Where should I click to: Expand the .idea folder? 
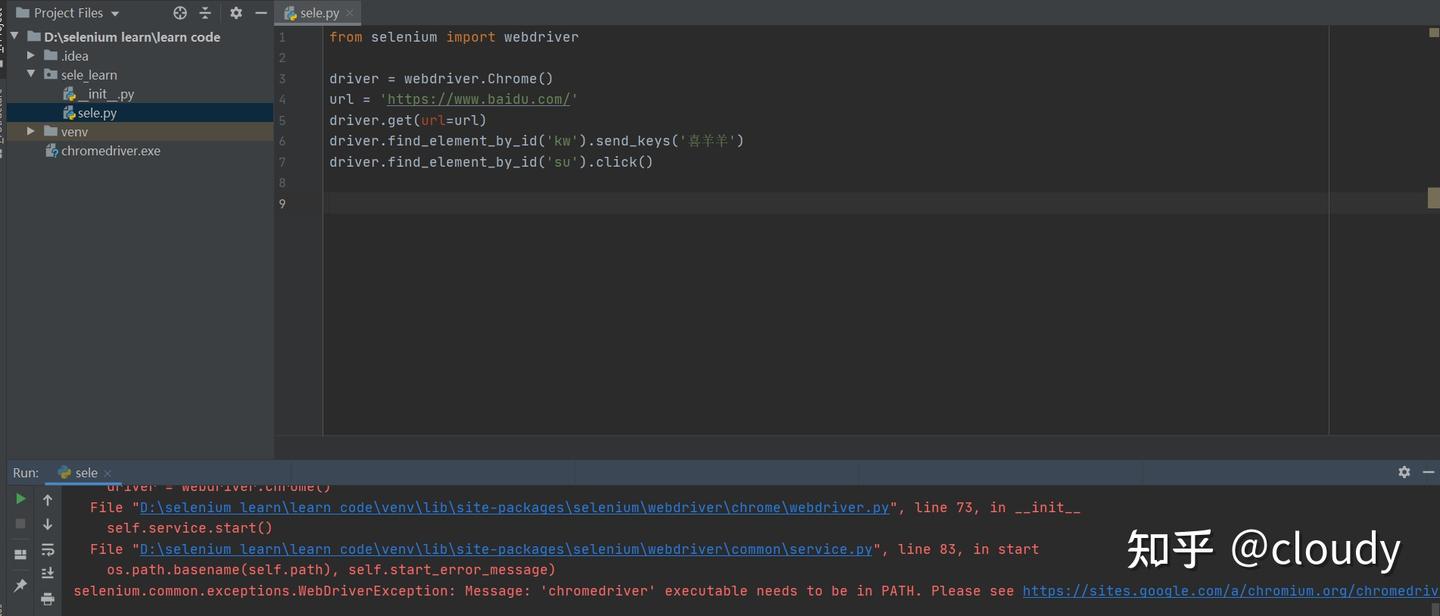point(31,56)
